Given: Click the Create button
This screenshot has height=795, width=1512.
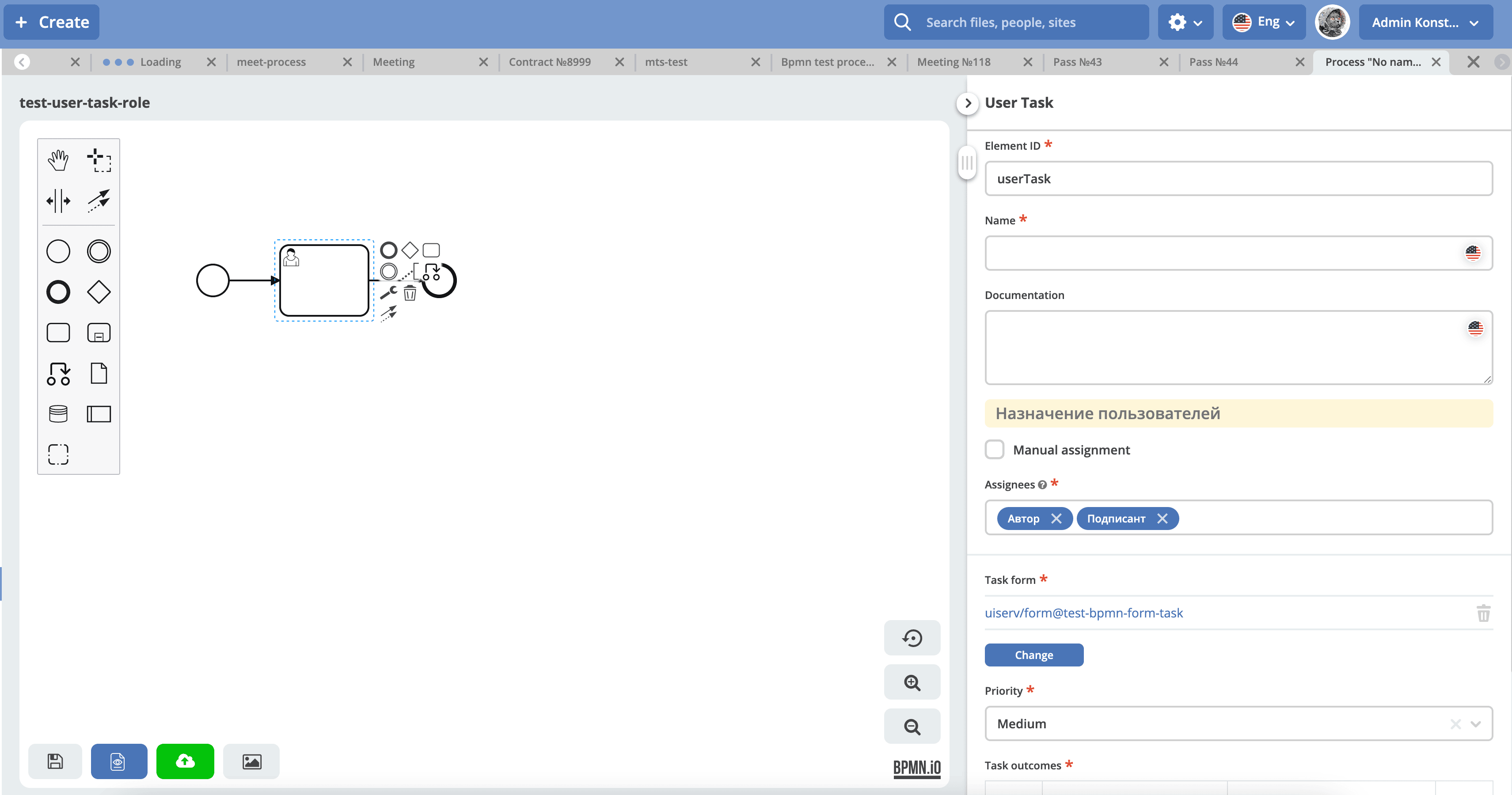Looking at the screenshot, I should point(52,22).
